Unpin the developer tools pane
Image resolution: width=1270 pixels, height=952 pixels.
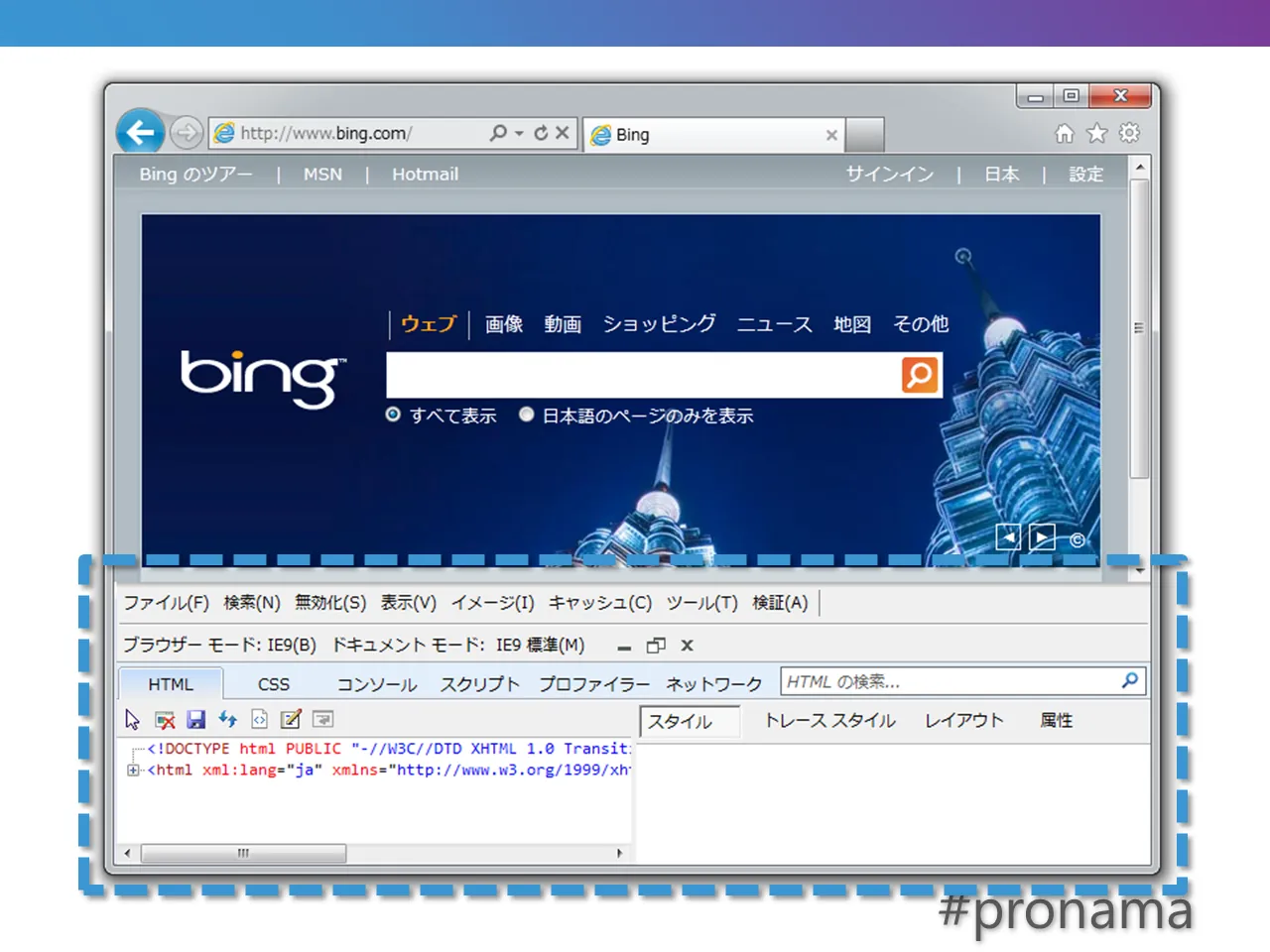click(656, 646)
